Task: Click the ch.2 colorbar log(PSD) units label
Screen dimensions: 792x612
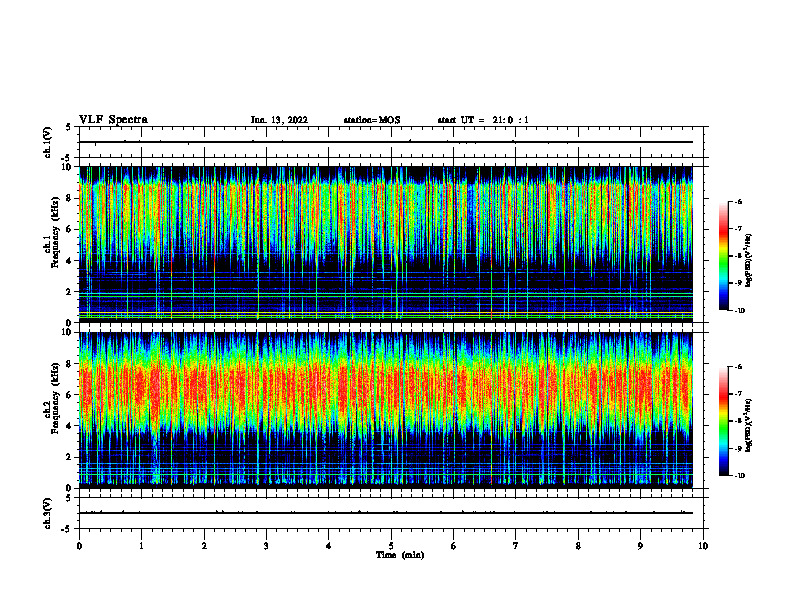Action: point(750,426)
